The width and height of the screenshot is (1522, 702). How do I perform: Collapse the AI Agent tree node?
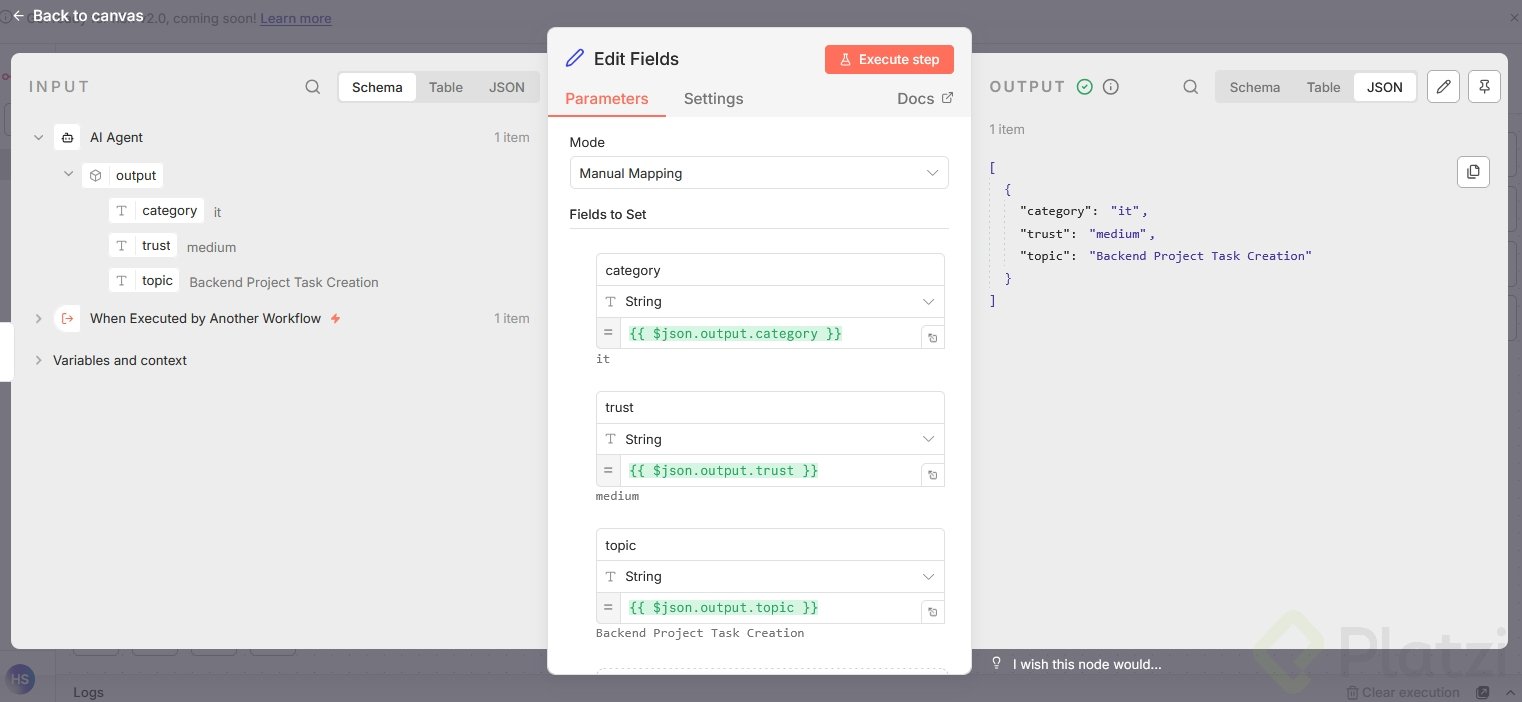38,138
